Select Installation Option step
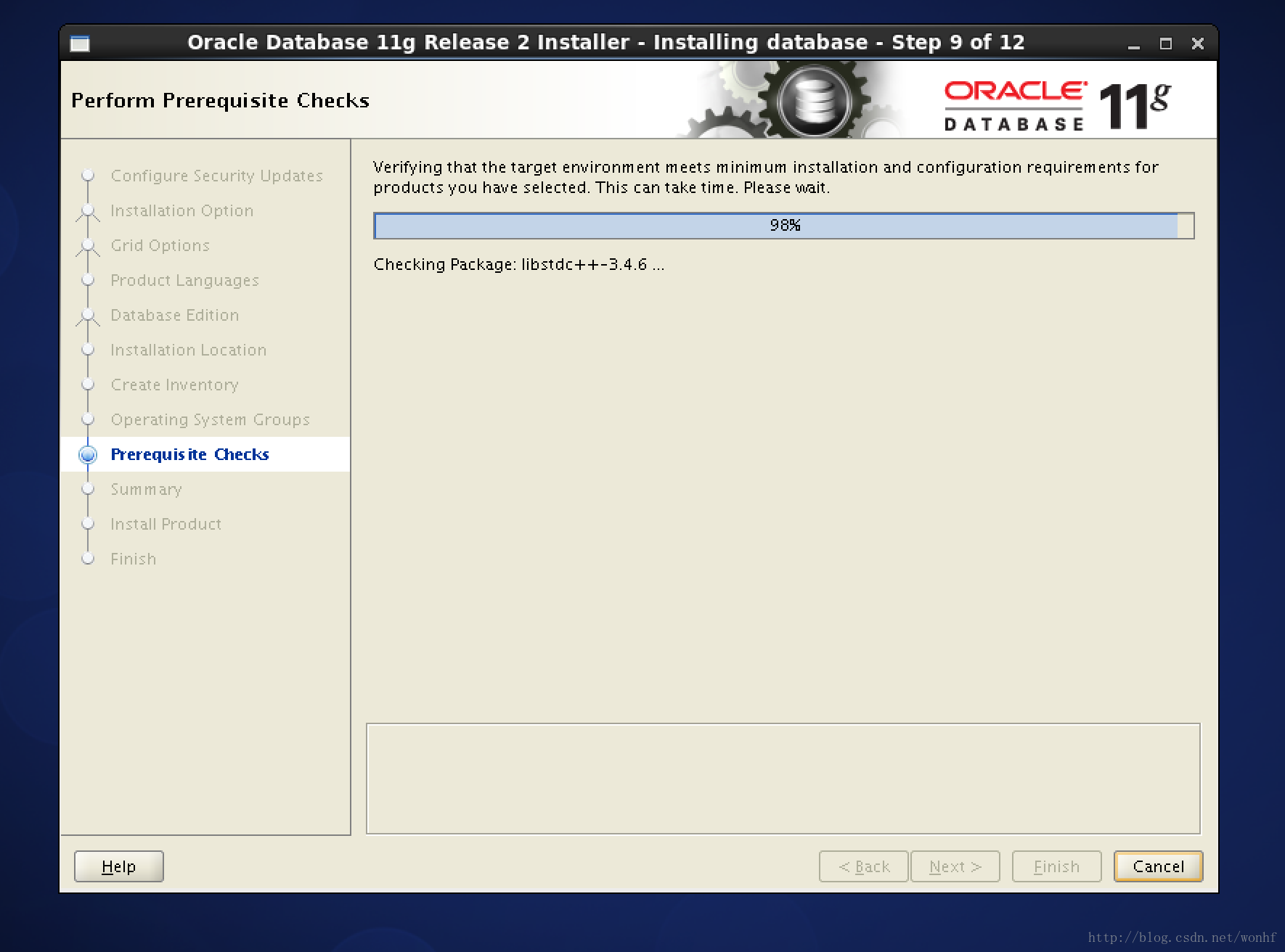1285x952 pixels. [181, 210]
